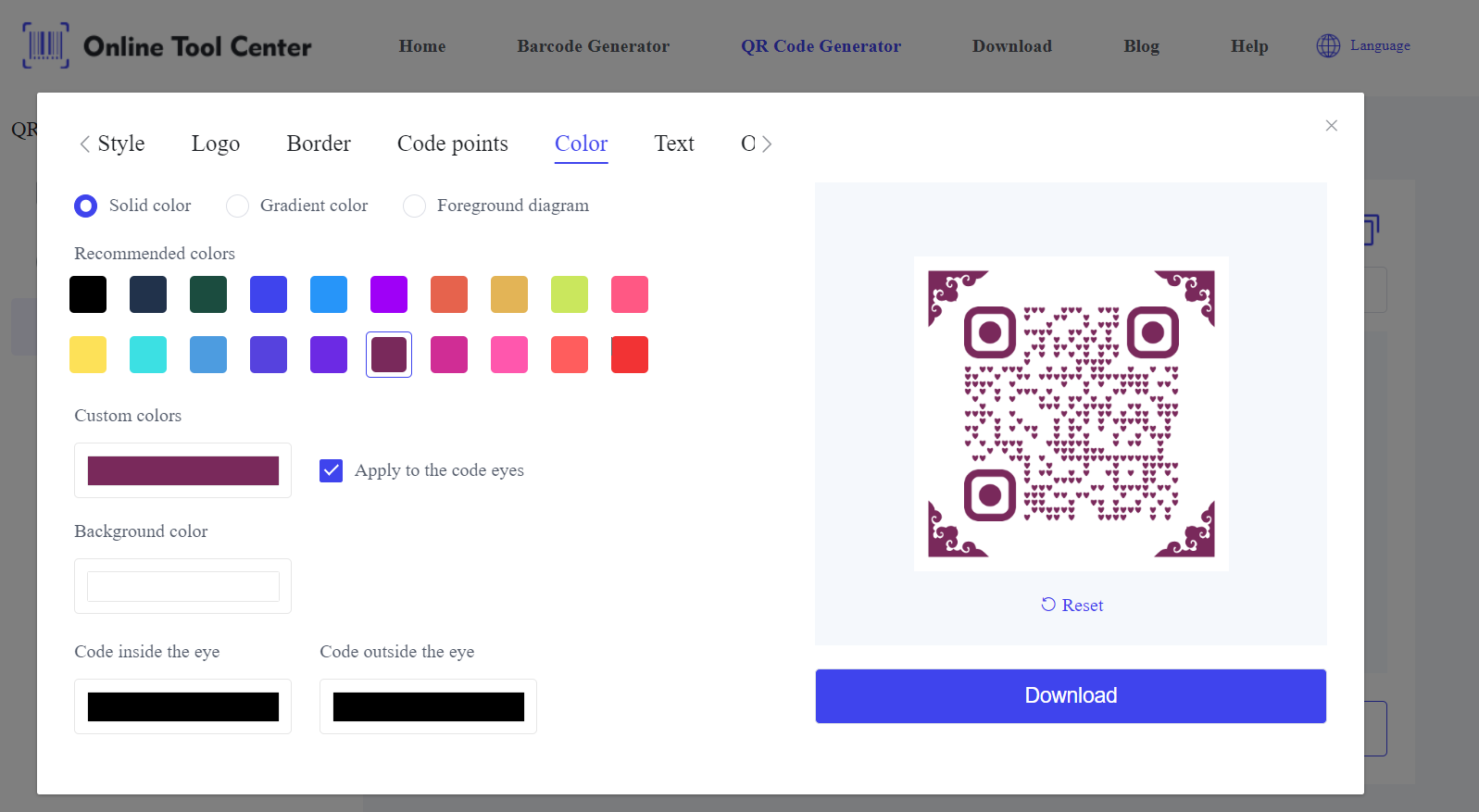Pick the yellow swatch in second row
The image size is (1479, 812).
click(x=88, y=355)
